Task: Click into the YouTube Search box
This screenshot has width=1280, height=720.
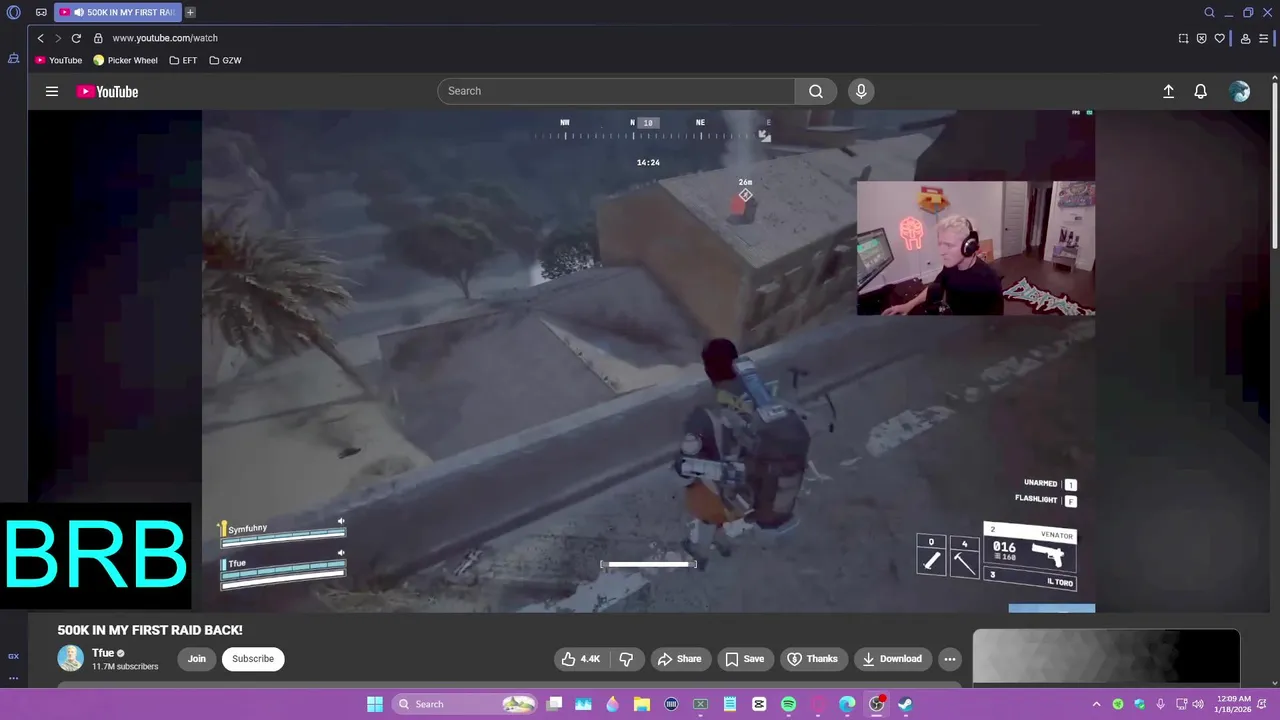Action: click(616, 91)
